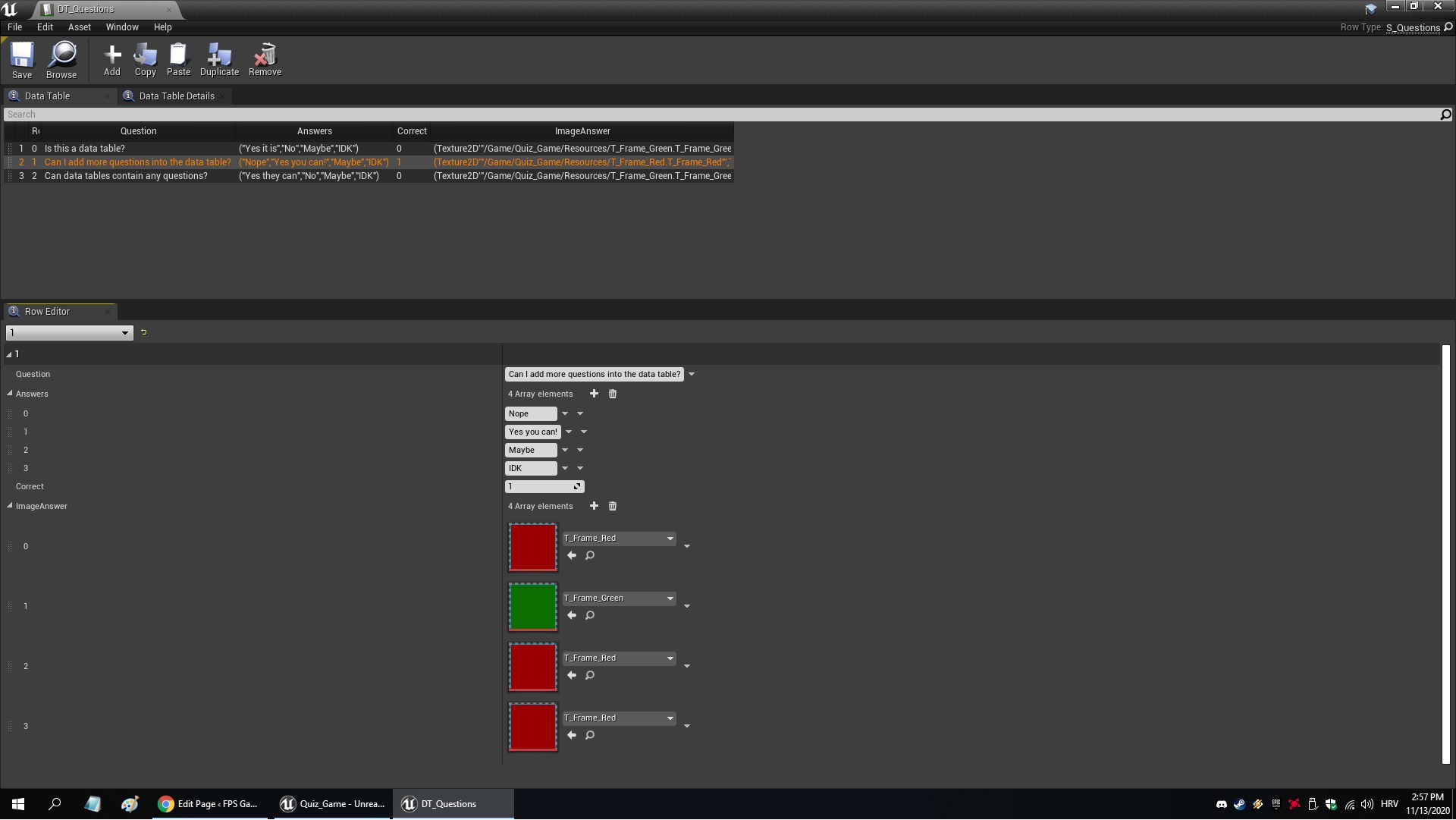The height and width of the screenshot is (820, 1456).
Task: Select the 'Is this a data table?' row
Action: point(85,149)
